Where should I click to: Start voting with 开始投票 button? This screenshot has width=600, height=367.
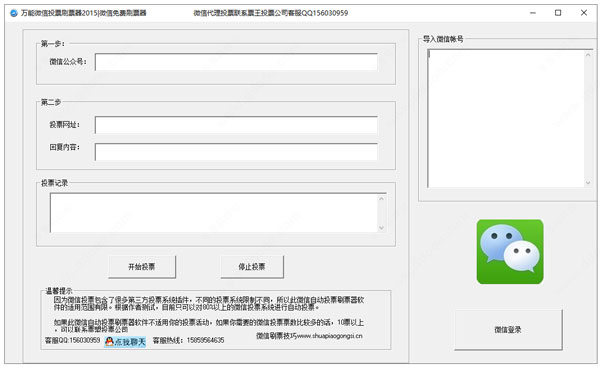tap(142, 266)
